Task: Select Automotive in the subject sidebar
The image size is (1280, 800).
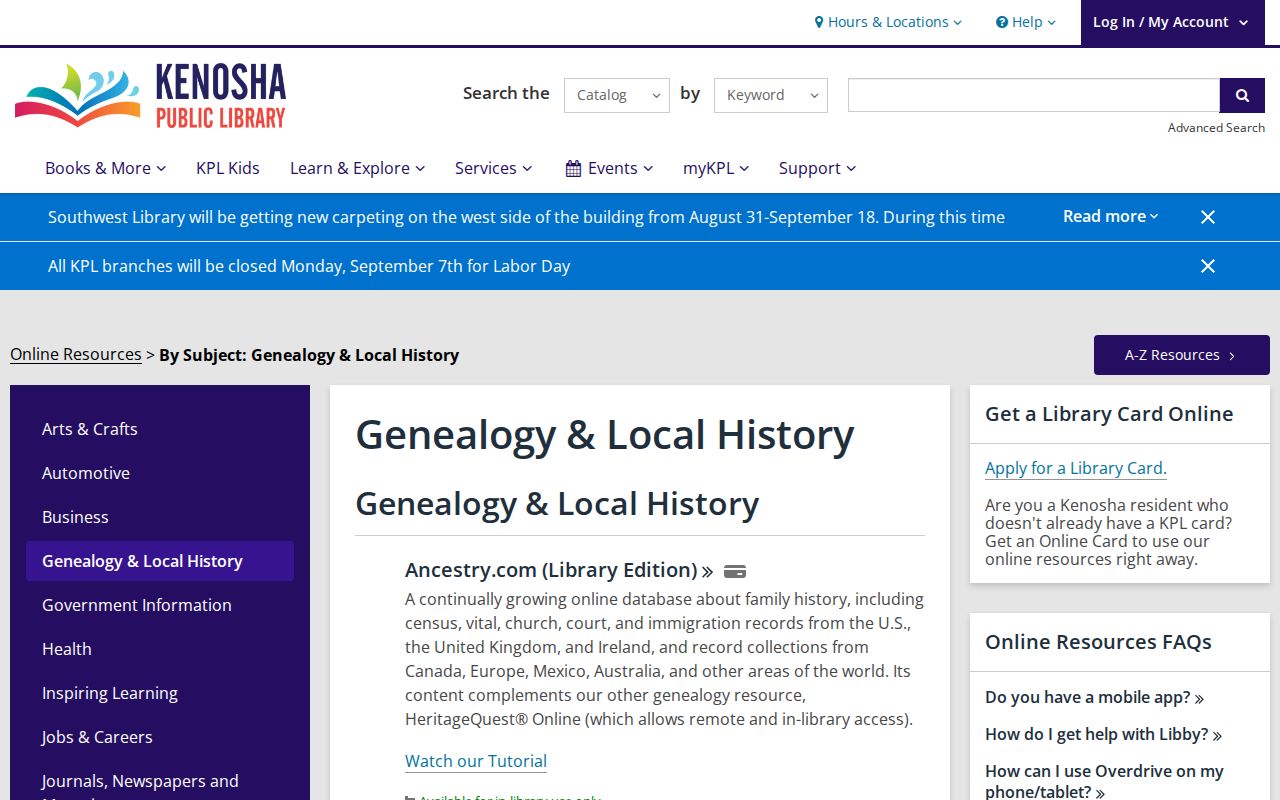Action: 160,473
